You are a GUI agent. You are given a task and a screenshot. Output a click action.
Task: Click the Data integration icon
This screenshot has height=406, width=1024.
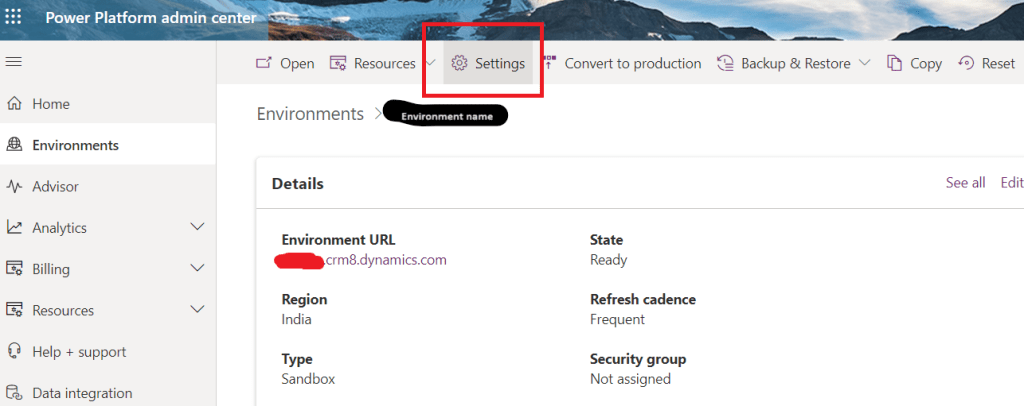click(x=14, y=393)
